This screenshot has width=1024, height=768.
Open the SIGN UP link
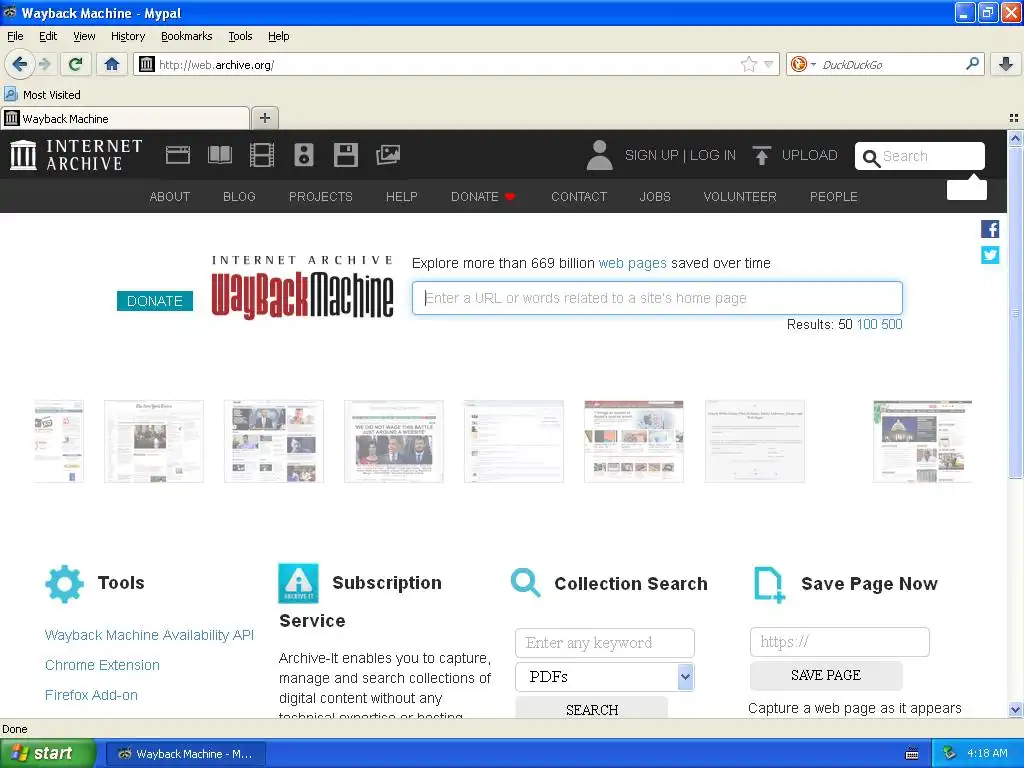click(652, 155)
